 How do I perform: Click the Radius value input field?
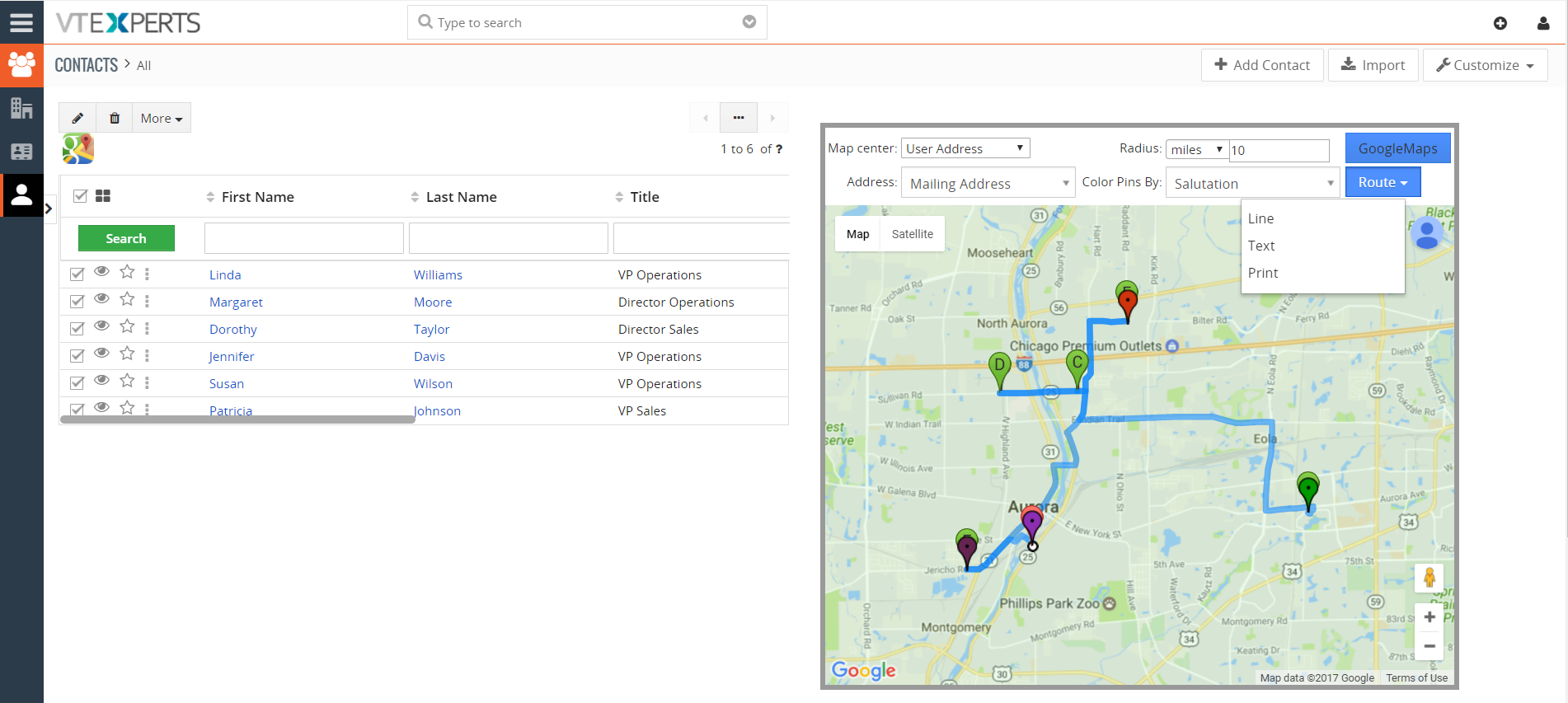1279,150
